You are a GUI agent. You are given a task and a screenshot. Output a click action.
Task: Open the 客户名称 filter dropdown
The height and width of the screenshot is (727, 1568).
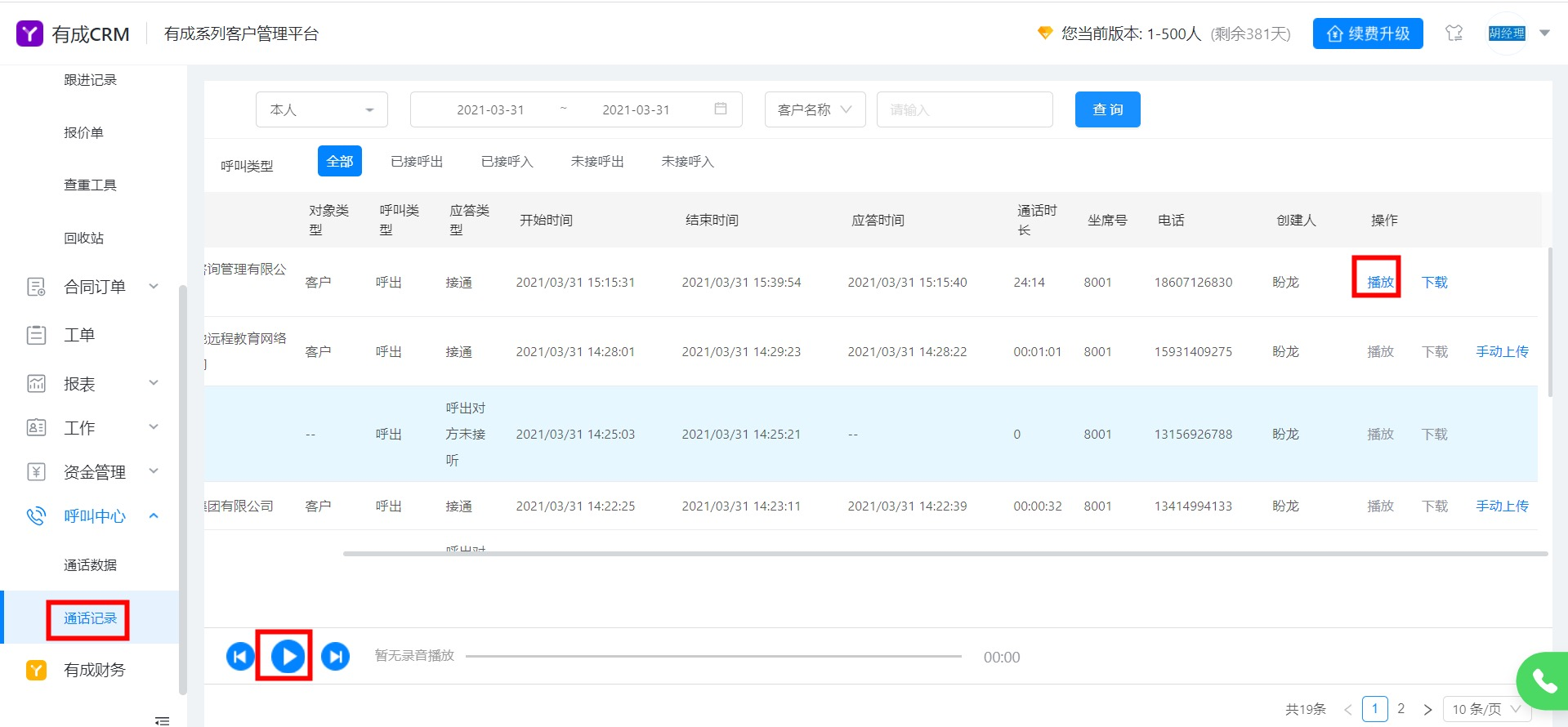(x=815, y=109)
